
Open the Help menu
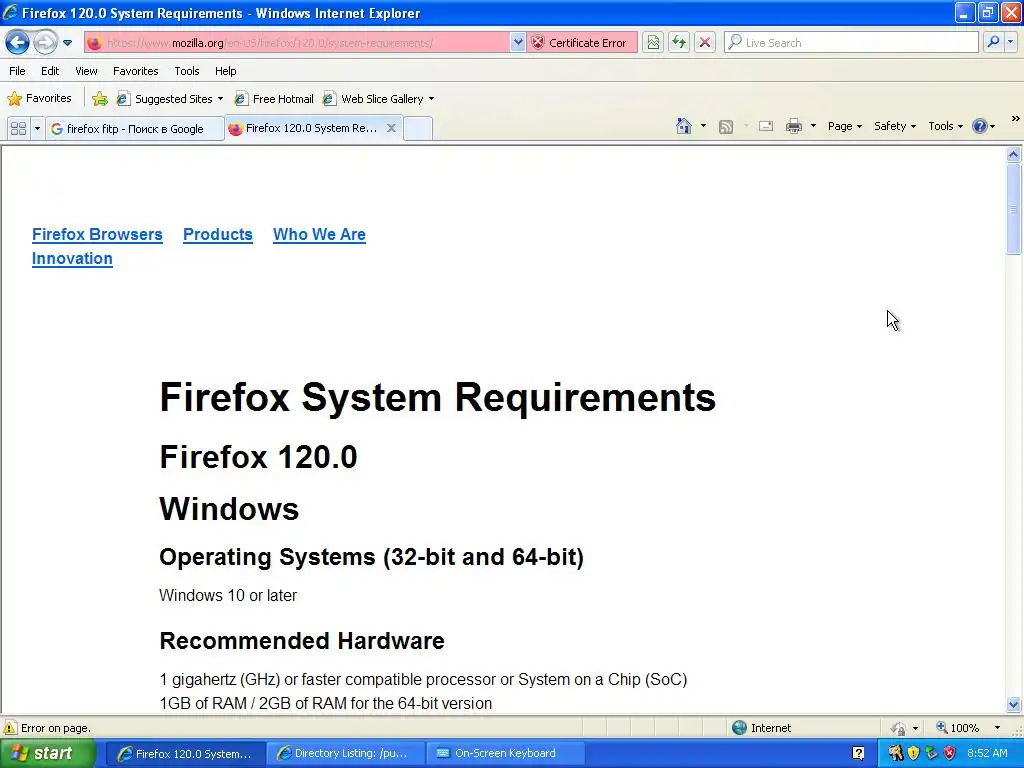click(x=226, y=71)
